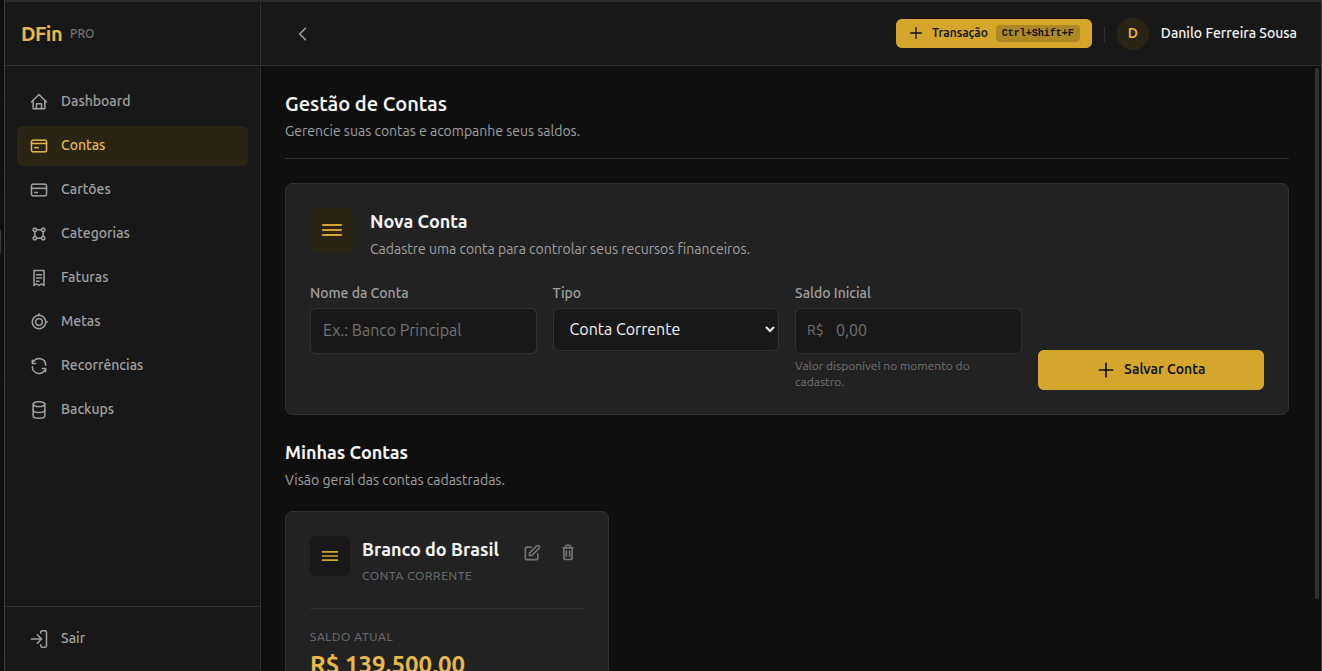The height and width of the screenshot is (671, 1322).
Task: Open the Dashboard menu item
Action: click(x=132, y=101)
